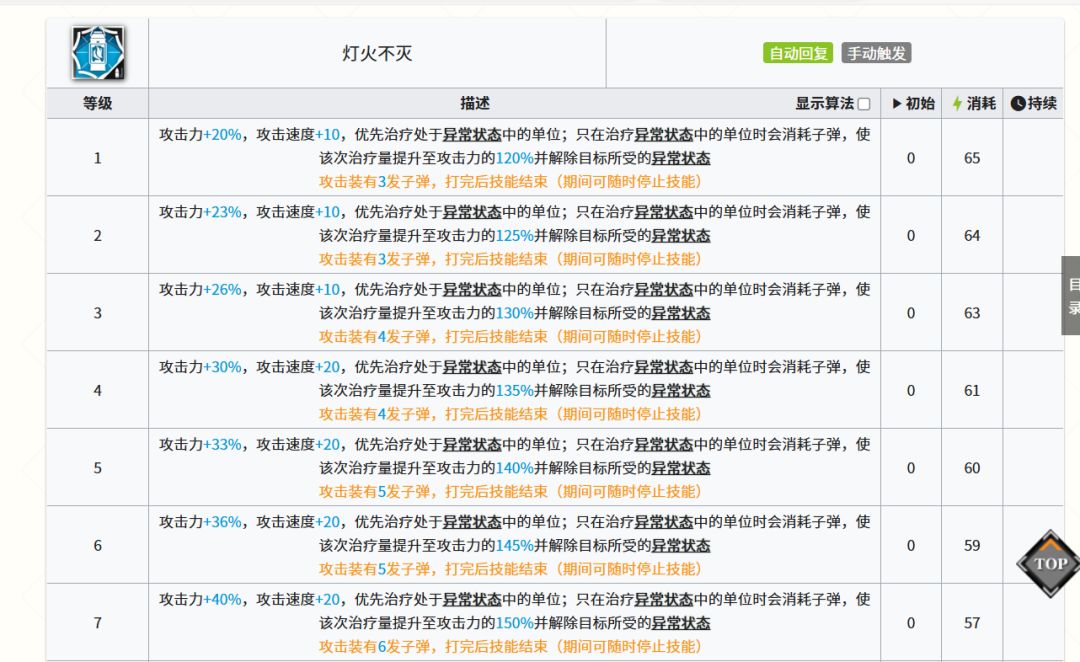Enable the 显示算法 checkbox
Screen dimensions: 1080x662
(x=864, y=104)
